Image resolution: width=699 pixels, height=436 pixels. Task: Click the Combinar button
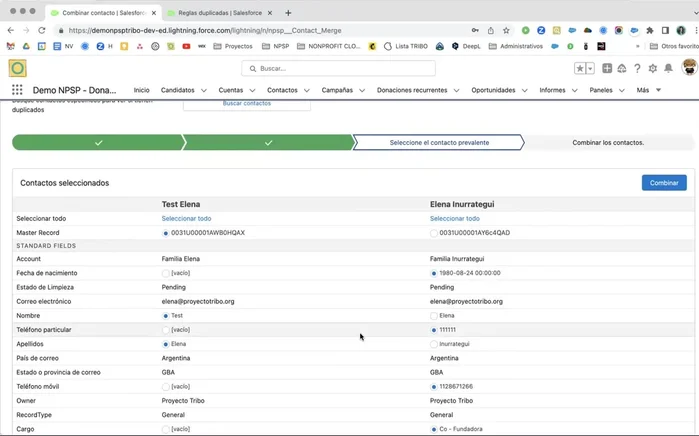664,183
